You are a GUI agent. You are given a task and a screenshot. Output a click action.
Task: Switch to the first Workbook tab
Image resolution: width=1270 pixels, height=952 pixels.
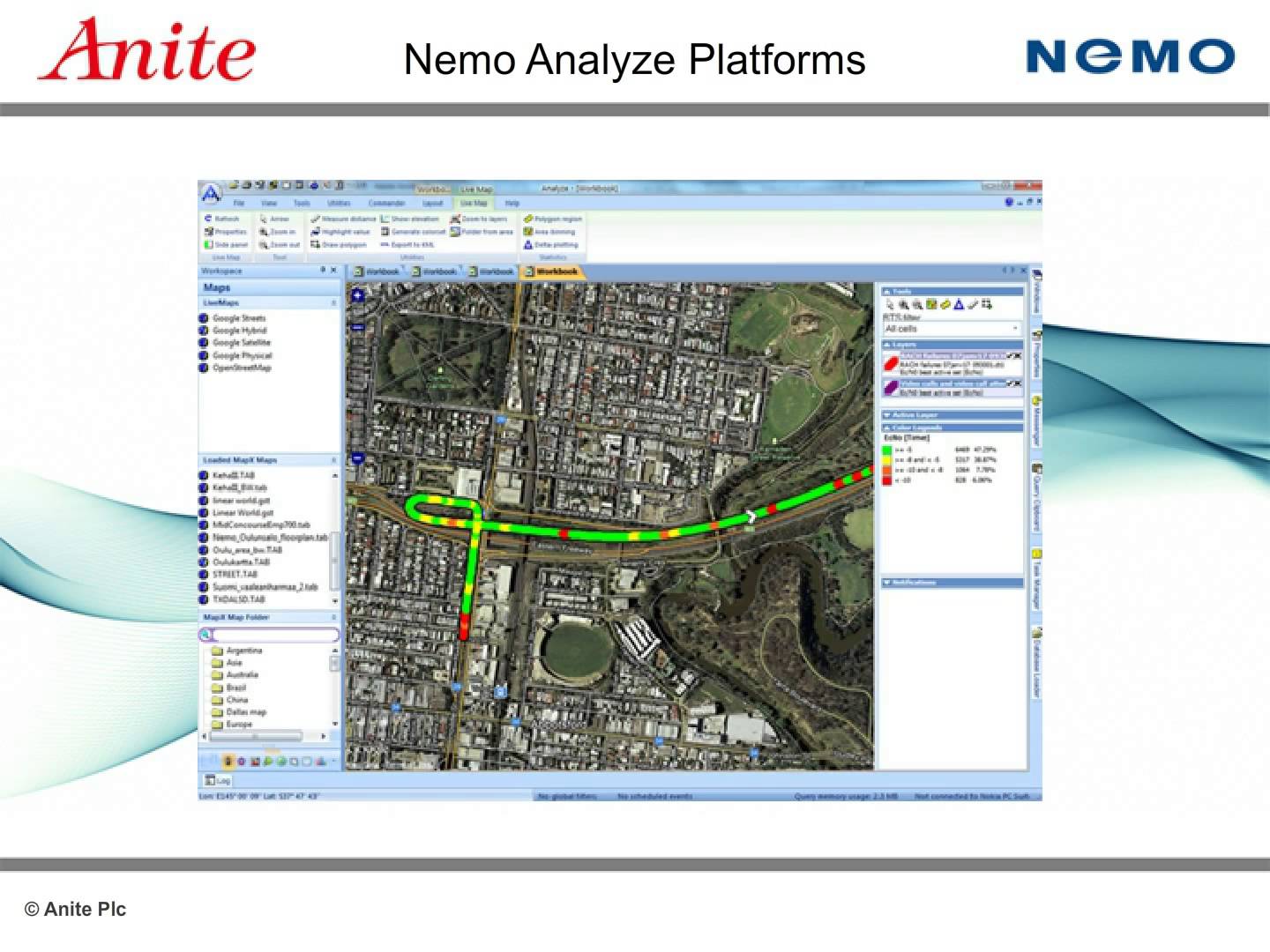377,271
